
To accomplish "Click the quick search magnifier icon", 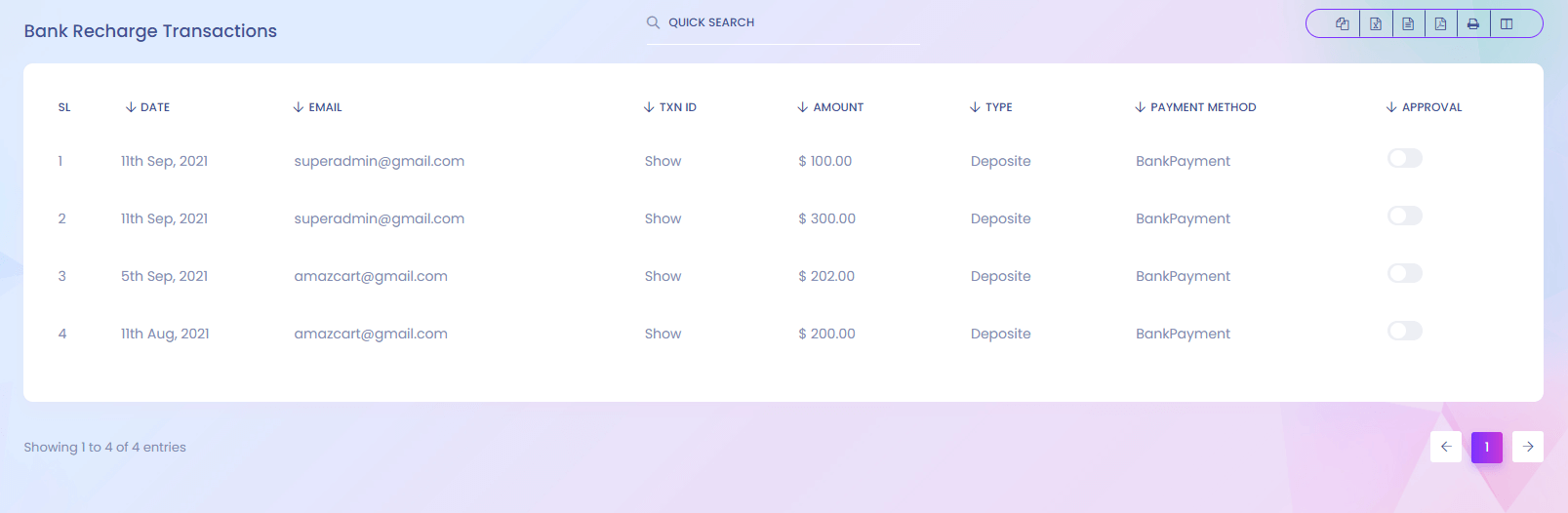I will pyautogui.click(x=653, y=22).
